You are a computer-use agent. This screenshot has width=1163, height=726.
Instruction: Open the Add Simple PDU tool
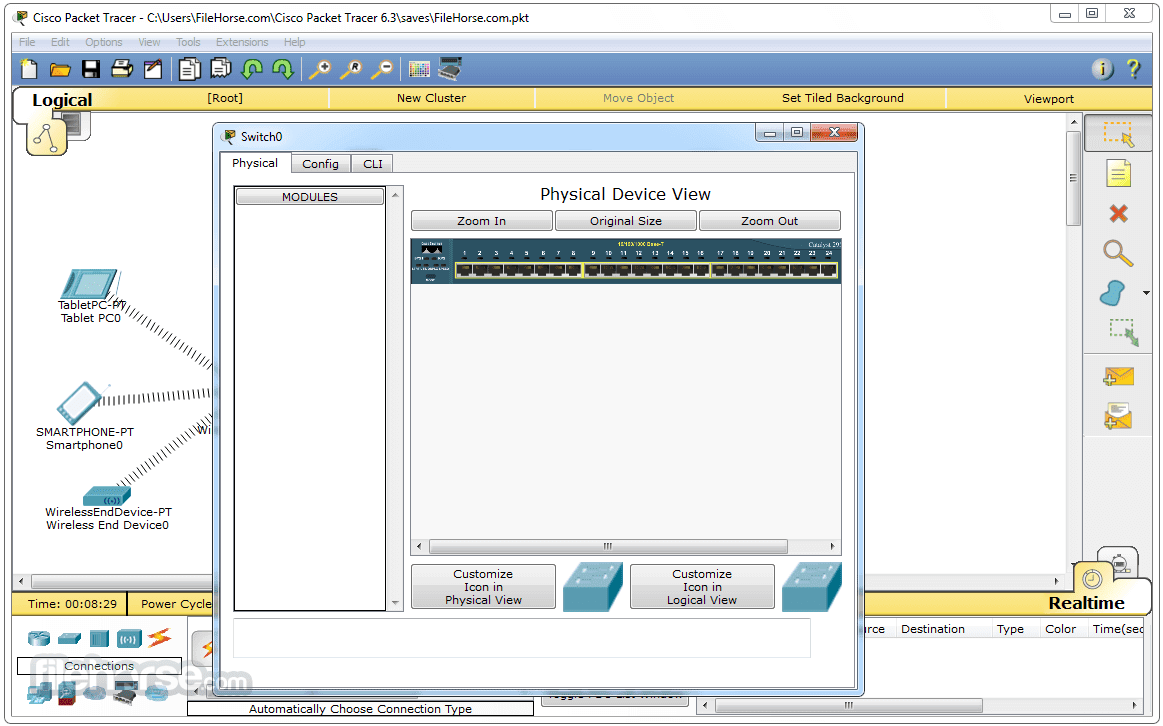[1118, 376]
